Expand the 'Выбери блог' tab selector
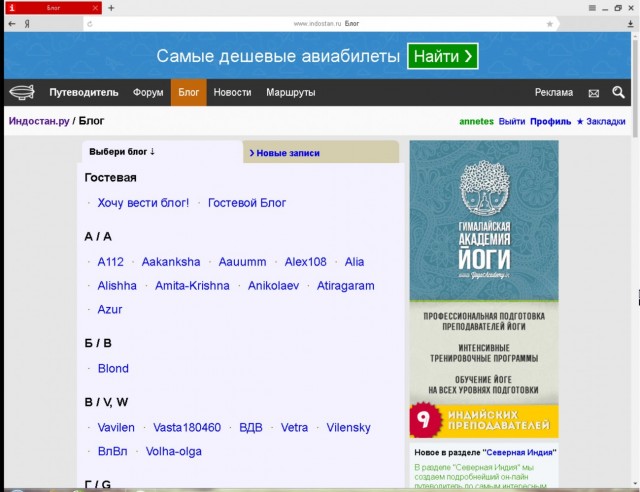 click(x=122, y=152)
